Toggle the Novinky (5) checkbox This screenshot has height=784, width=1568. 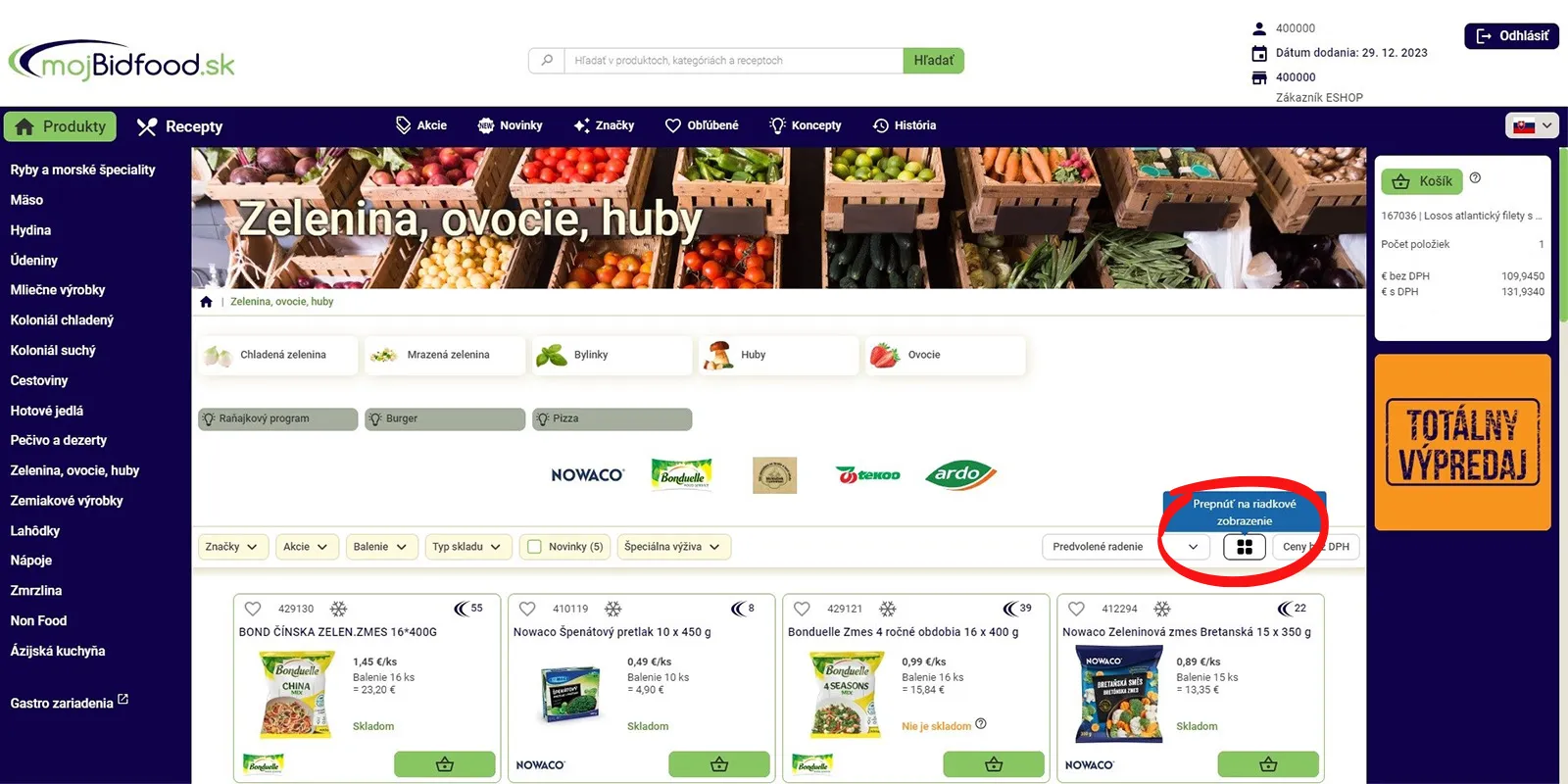pyautogui.click(x=534, y=547)
